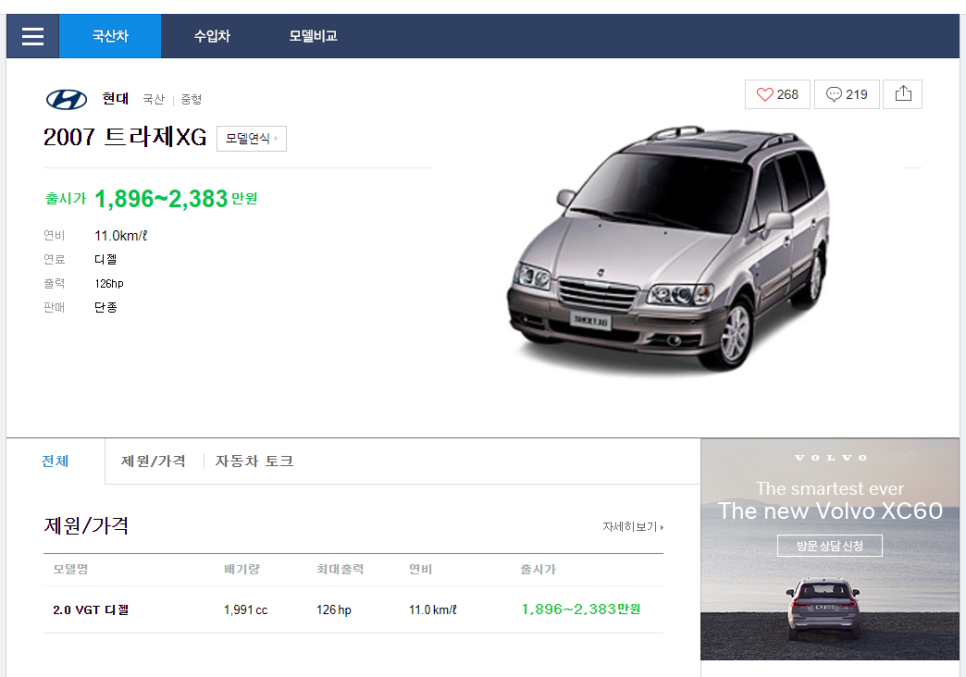This screenshot has height=677, width=966.
Task: Expand the 모델연식 dropdown
Action: 251,139
